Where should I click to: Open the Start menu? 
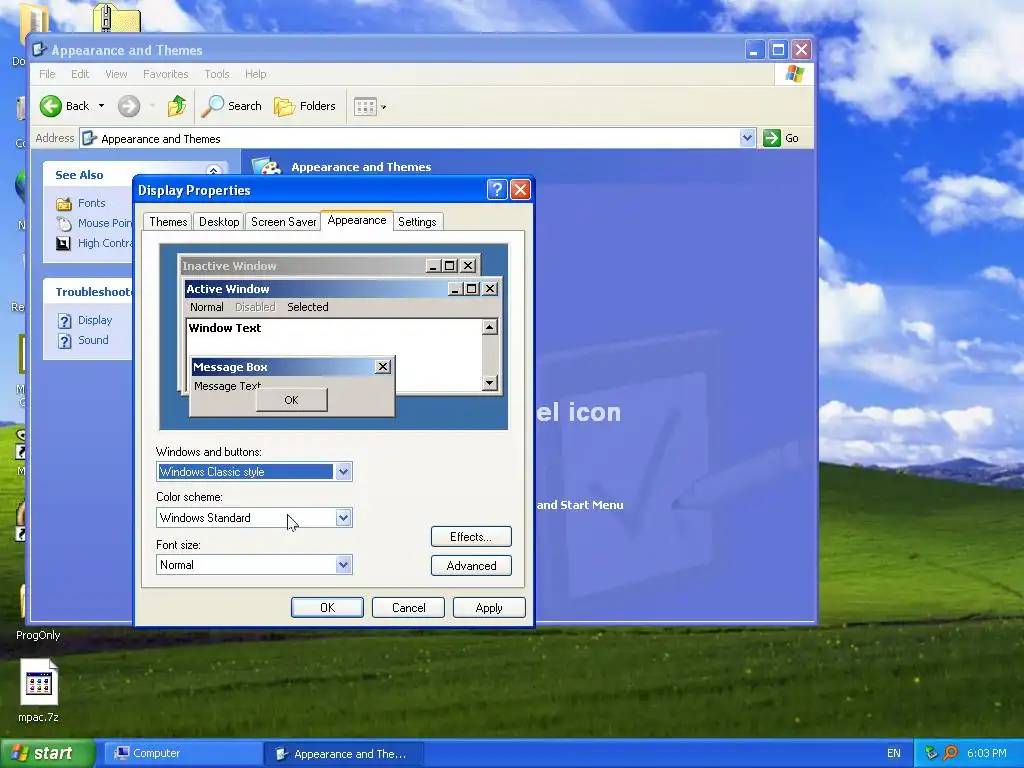pos(46,754)
